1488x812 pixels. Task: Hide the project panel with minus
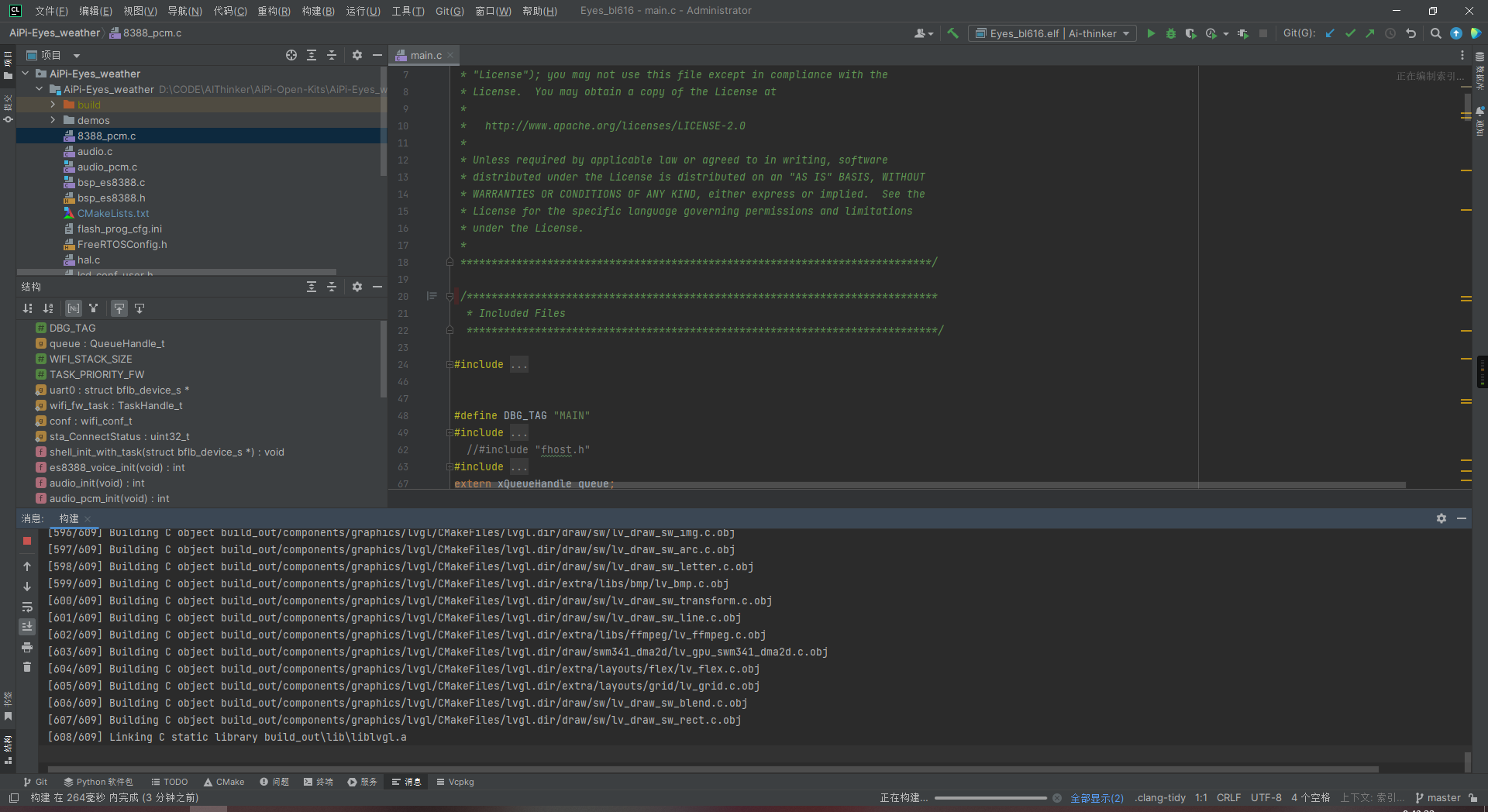(x=377, y=55)
